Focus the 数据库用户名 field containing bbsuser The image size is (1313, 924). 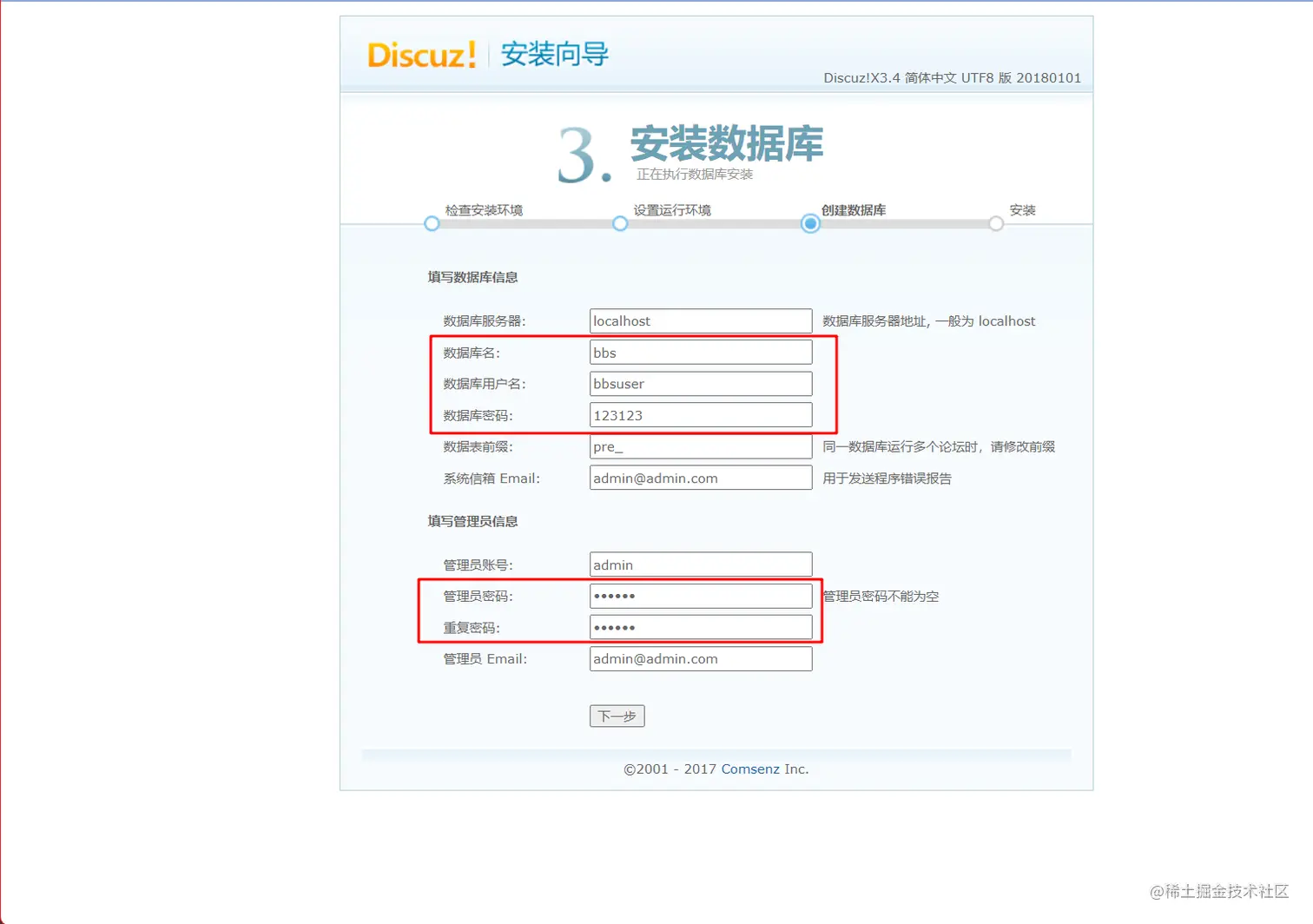point(701,384)
